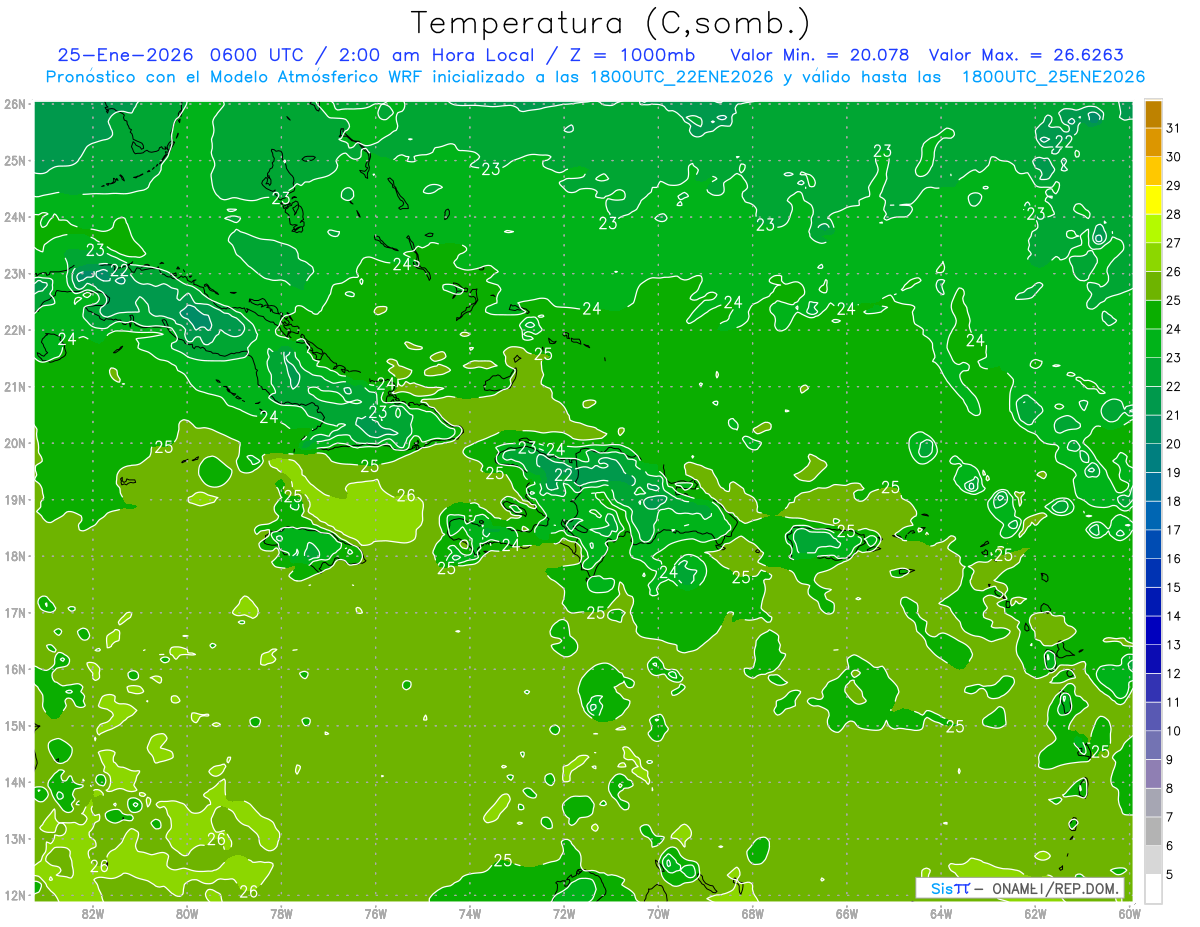The width and height of the screenshot is (1200, 927).
Task: Click the longitude axis label "70W"
Action: click(x=658, y=913)
